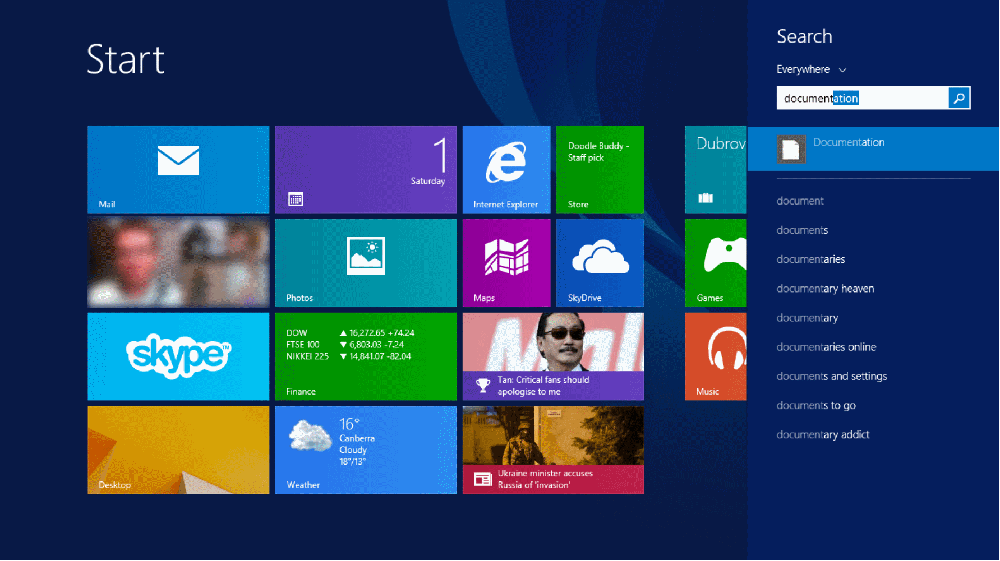Open the Calendar tile showing Saturday 1
This screenshot has height=561, width=1000.
tap(365, 170)
